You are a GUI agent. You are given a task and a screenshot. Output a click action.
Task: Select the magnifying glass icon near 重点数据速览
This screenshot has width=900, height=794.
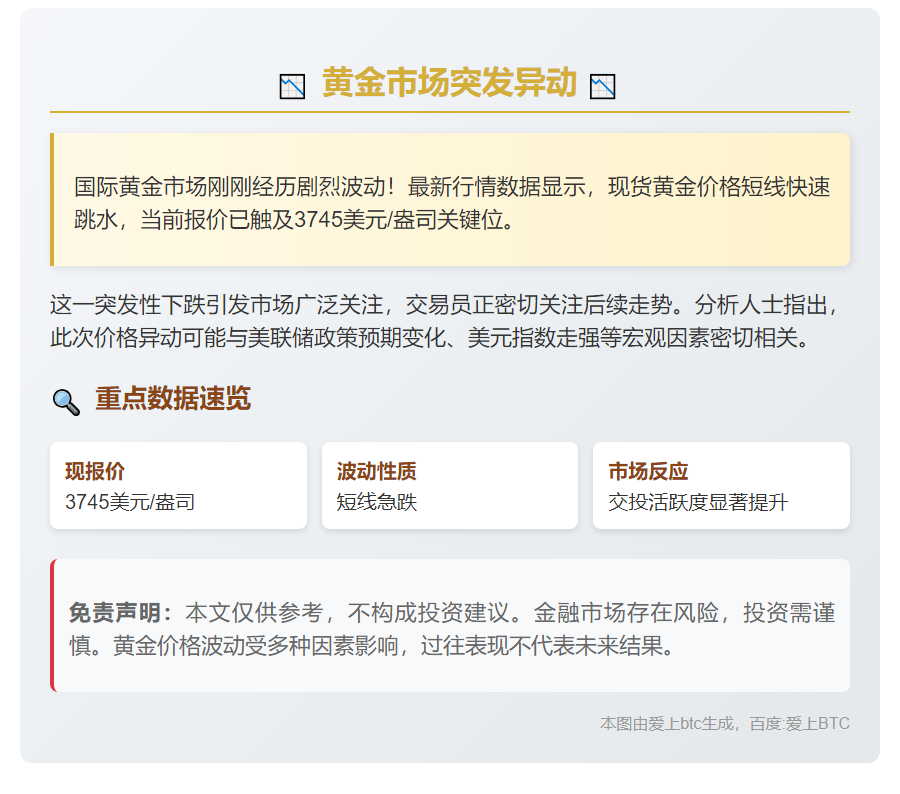pyautogui.click(x=65, y=398)
